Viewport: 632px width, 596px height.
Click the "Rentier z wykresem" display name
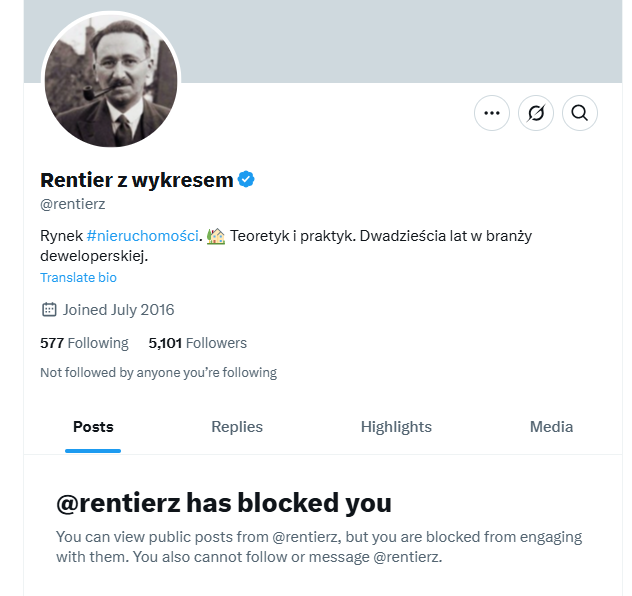click(x=136, y=180)
